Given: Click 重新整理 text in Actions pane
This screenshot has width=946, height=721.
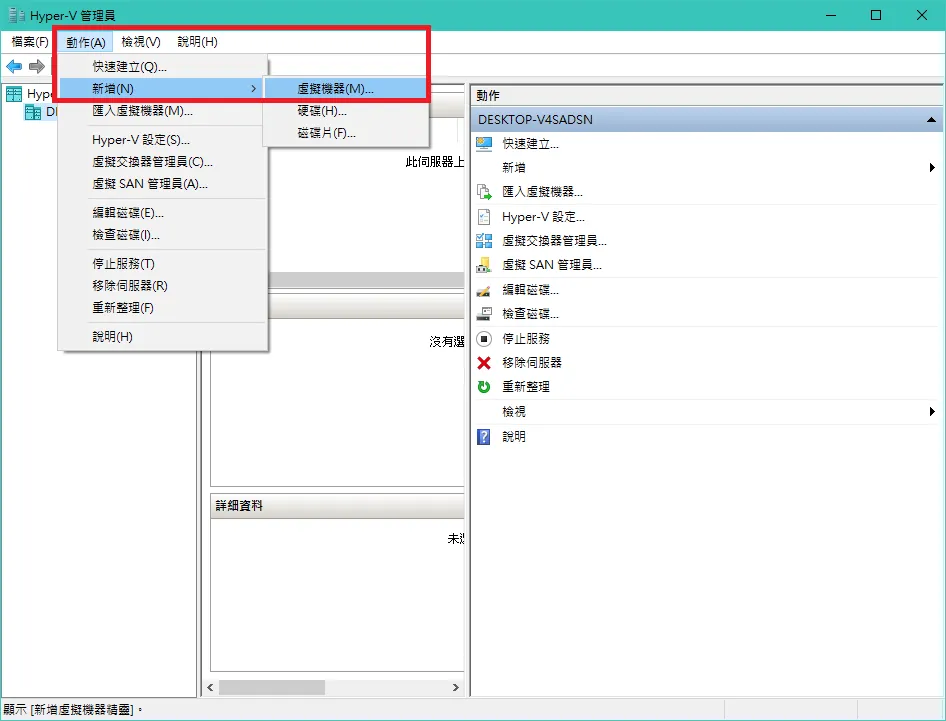Looking at the screenshot, I should click(525, 387).
